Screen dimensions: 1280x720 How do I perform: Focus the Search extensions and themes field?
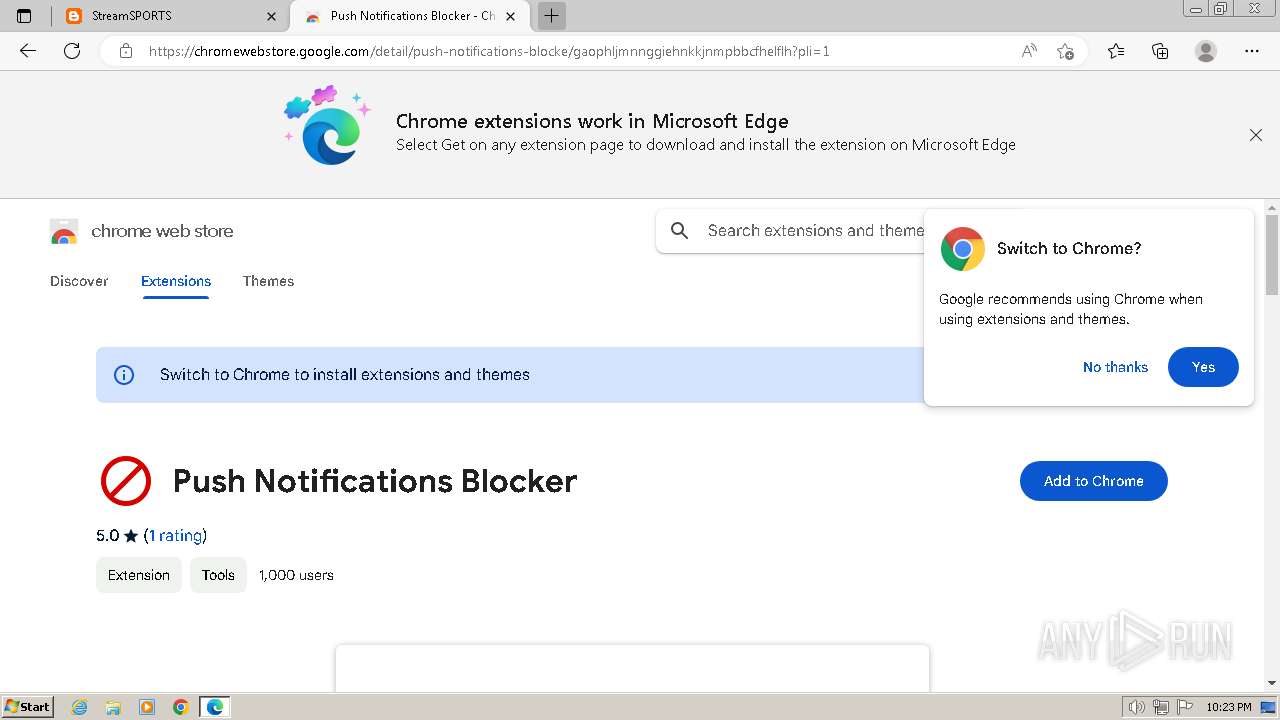pyautogui.click(x=815, y=231)
